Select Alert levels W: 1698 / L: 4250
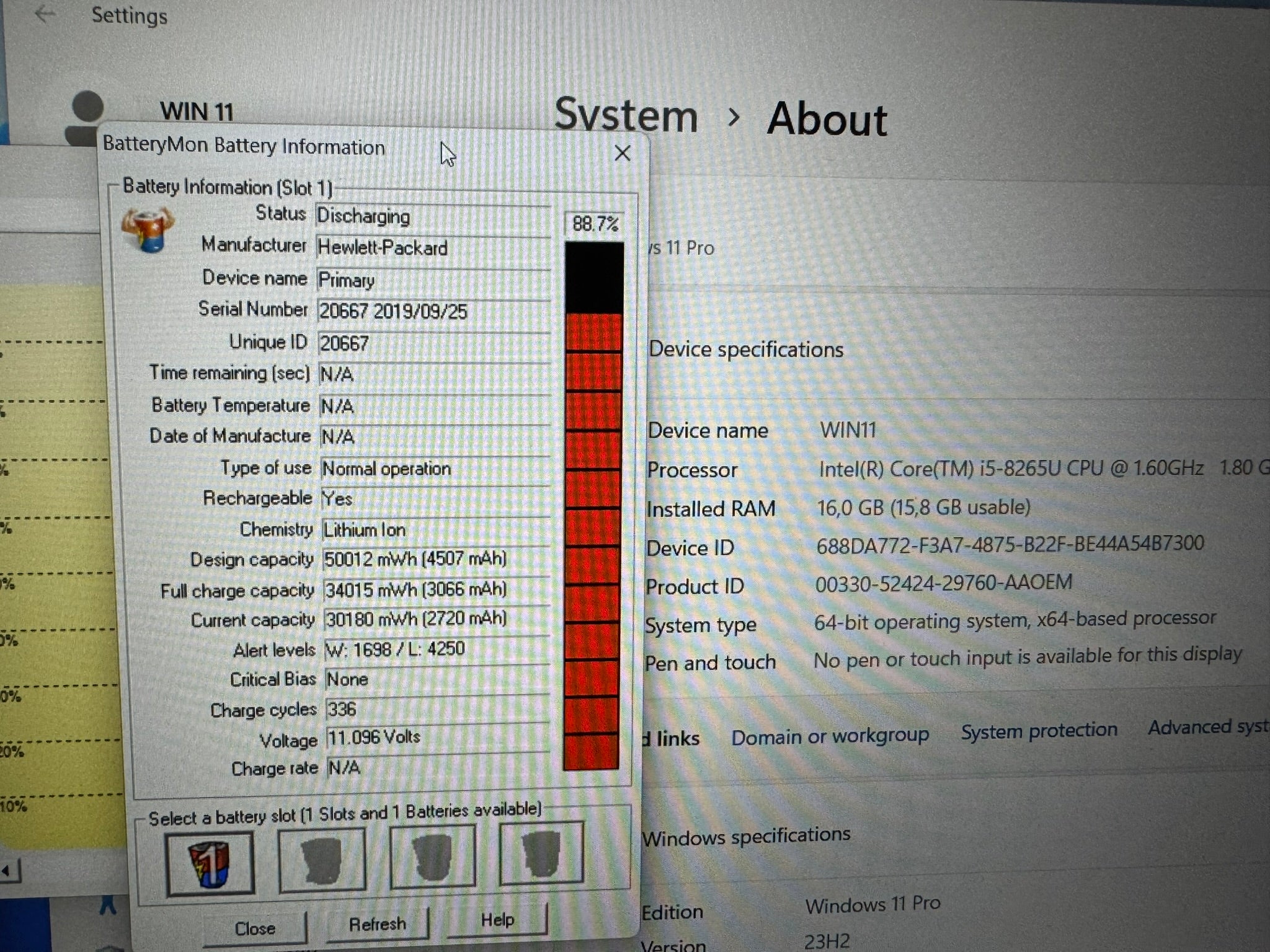The image size is (1270, 952). tap(437, 649)
